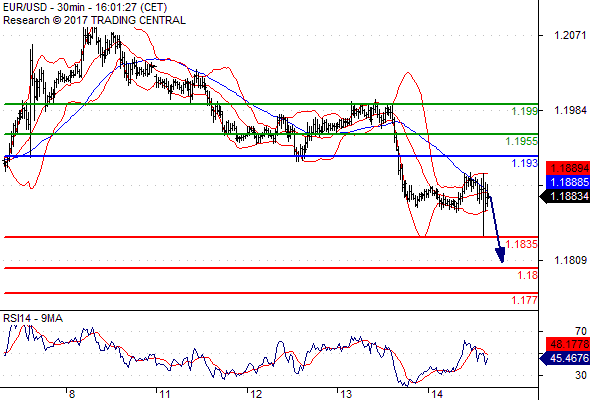Select the red 1.18894 price tag

click(x=568, y=168)
